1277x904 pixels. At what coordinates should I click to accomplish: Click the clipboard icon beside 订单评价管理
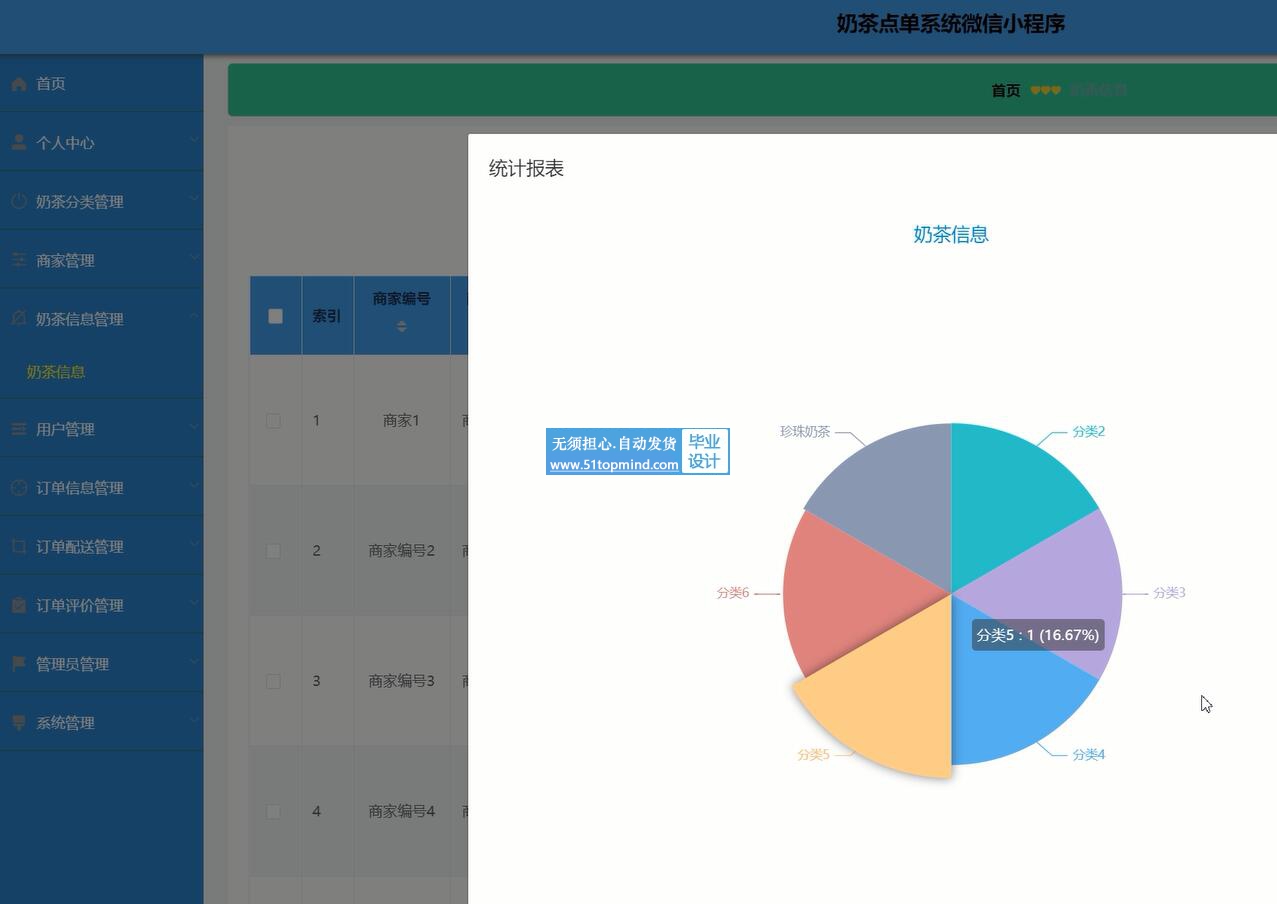point(19,605)
